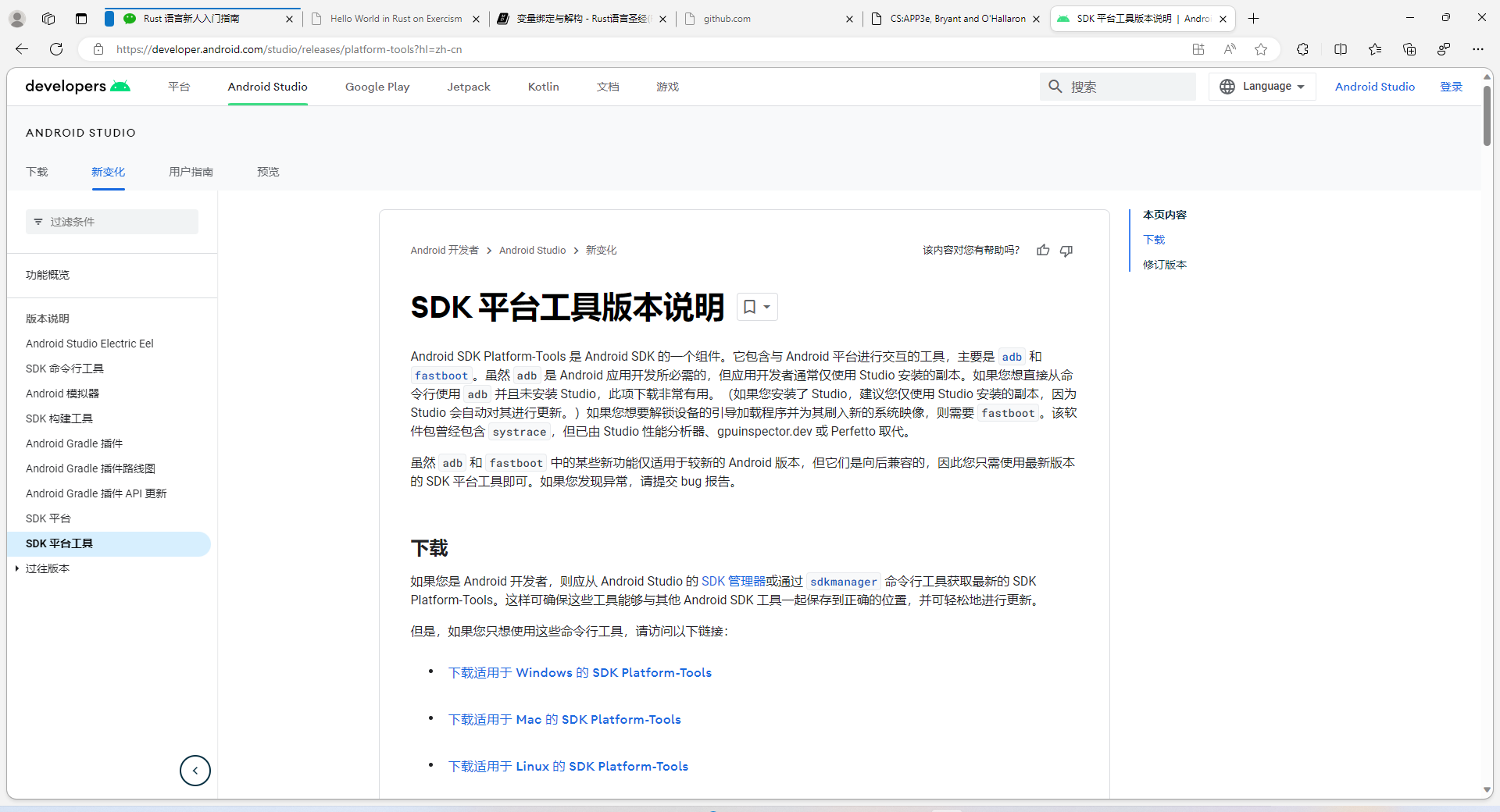Open the filter field above the sidebar

[112, 222]
